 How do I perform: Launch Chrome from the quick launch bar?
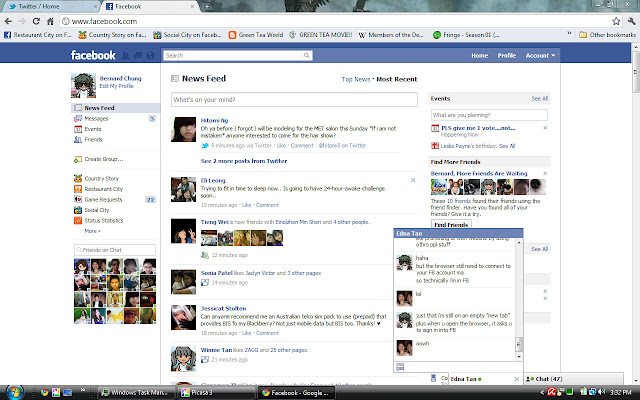pos(44,393)
